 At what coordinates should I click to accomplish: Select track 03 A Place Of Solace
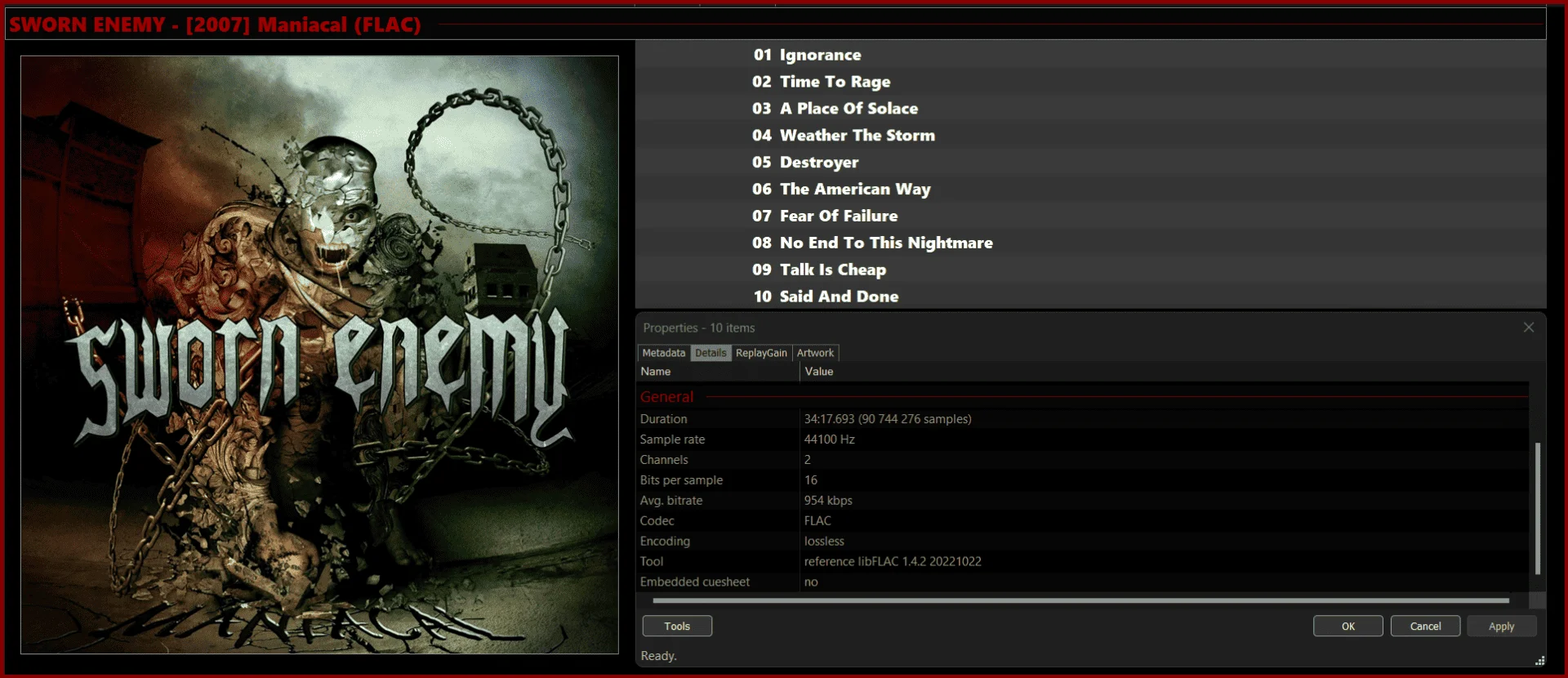[1090, 109]
